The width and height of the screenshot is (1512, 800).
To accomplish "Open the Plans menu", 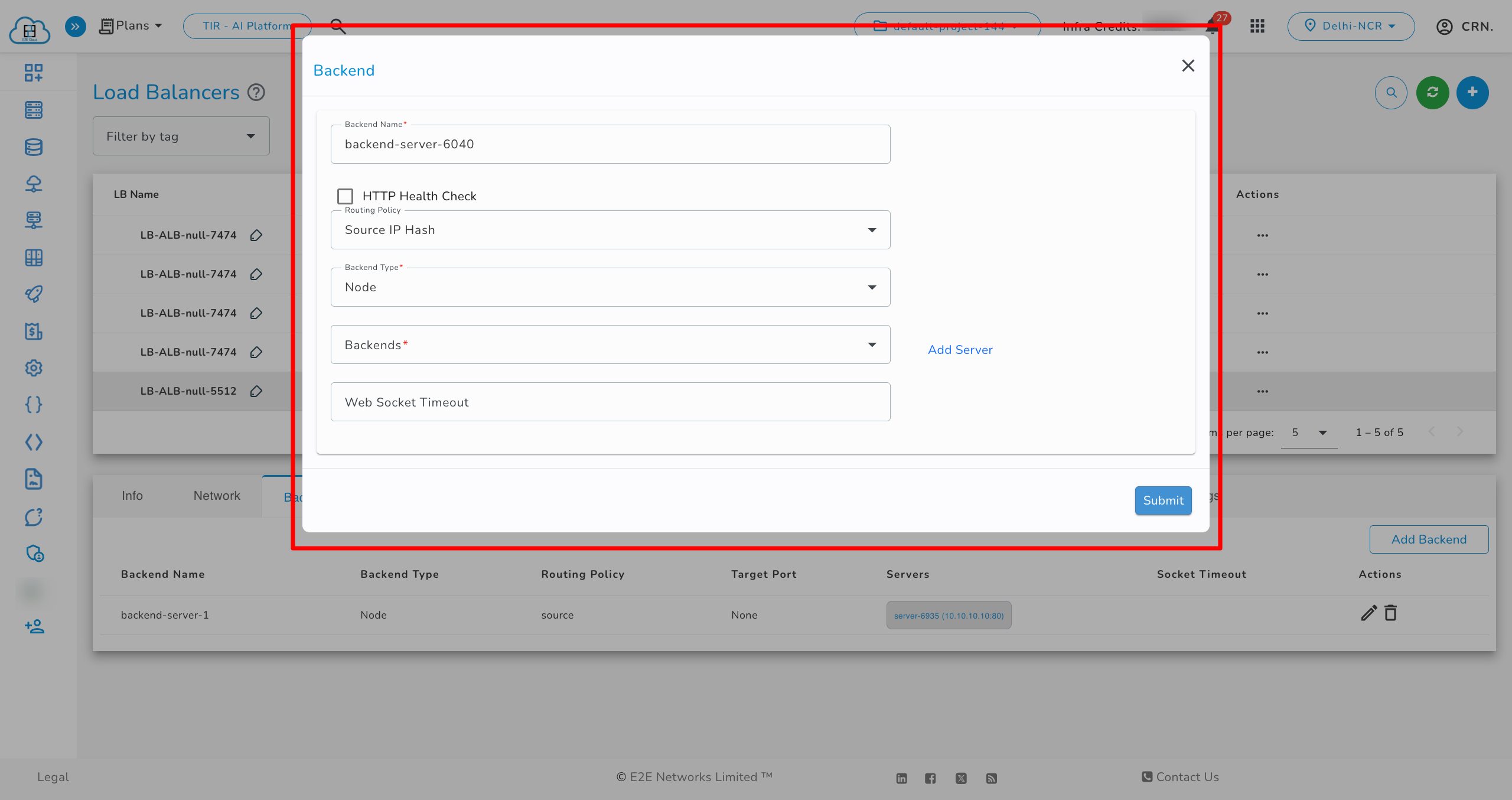I will tap(131, 25).
